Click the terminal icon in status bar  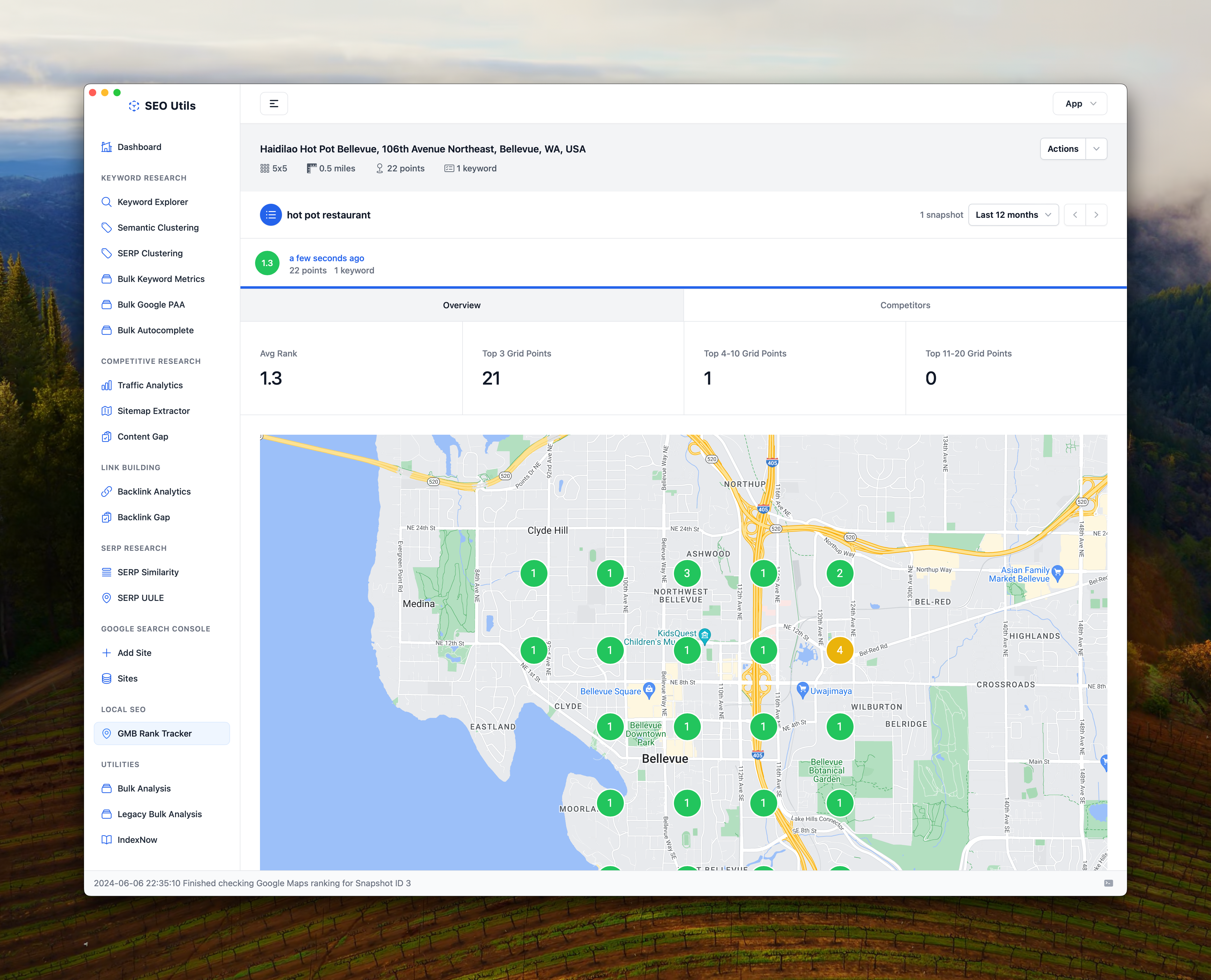pyautogui.click(x=1108, y=883)
